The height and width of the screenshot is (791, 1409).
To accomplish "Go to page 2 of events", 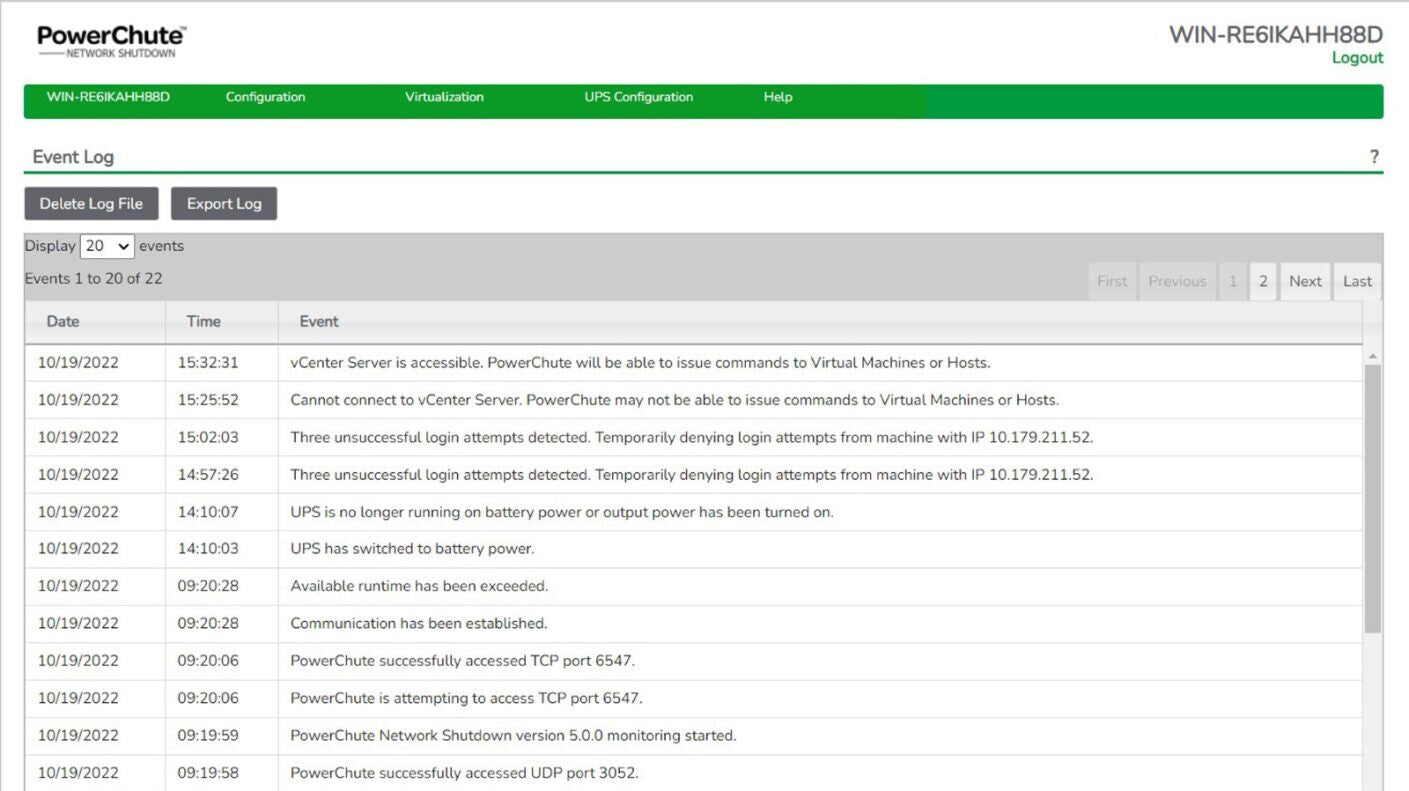I will point(1262,281).
